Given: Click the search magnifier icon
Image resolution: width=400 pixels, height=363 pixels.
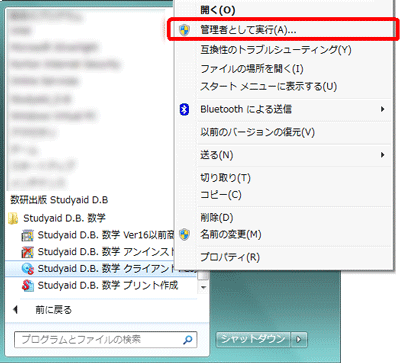Looking at the screenshot, I should pos(188,340).
